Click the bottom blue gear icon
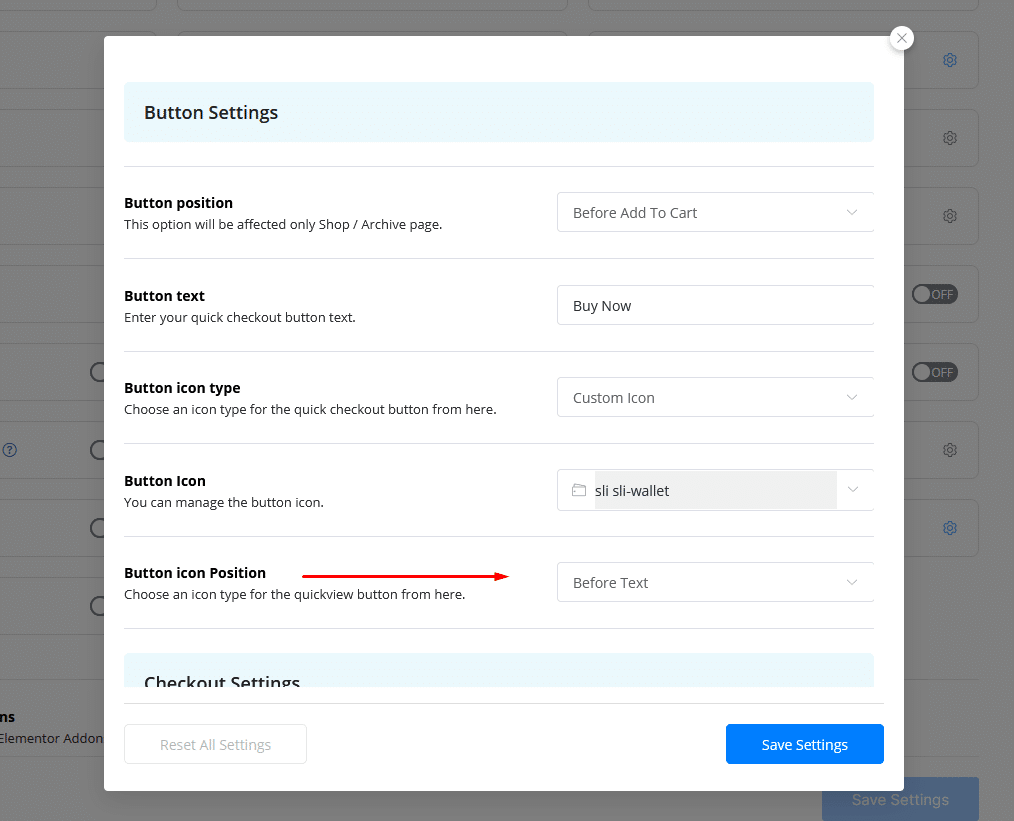The image size is (1014, 821). point(950,528)
